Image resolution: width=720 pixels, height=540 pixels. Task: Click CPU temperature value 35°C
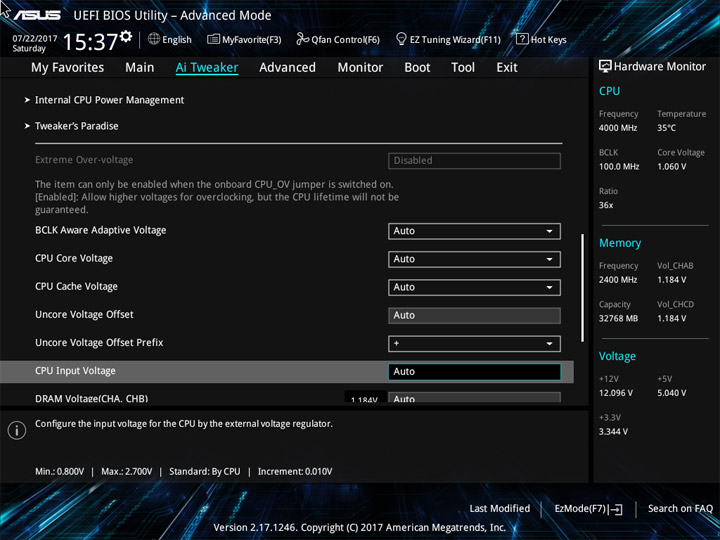(666, 128)
